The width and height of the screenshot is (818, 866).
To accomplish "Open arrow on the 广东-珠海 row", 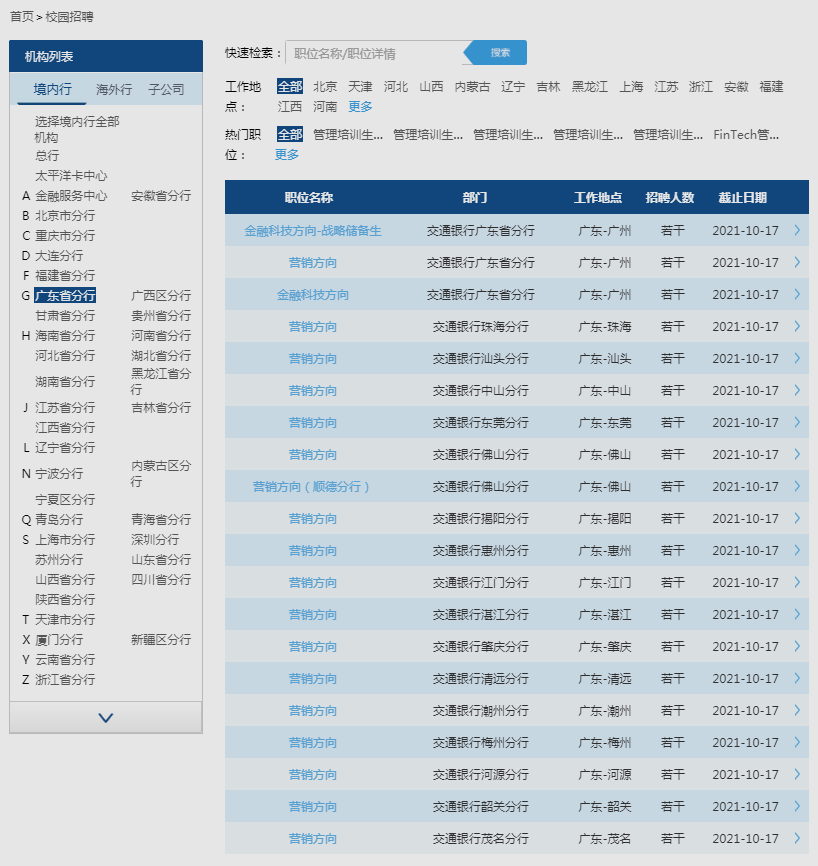I will click(797, 326).
